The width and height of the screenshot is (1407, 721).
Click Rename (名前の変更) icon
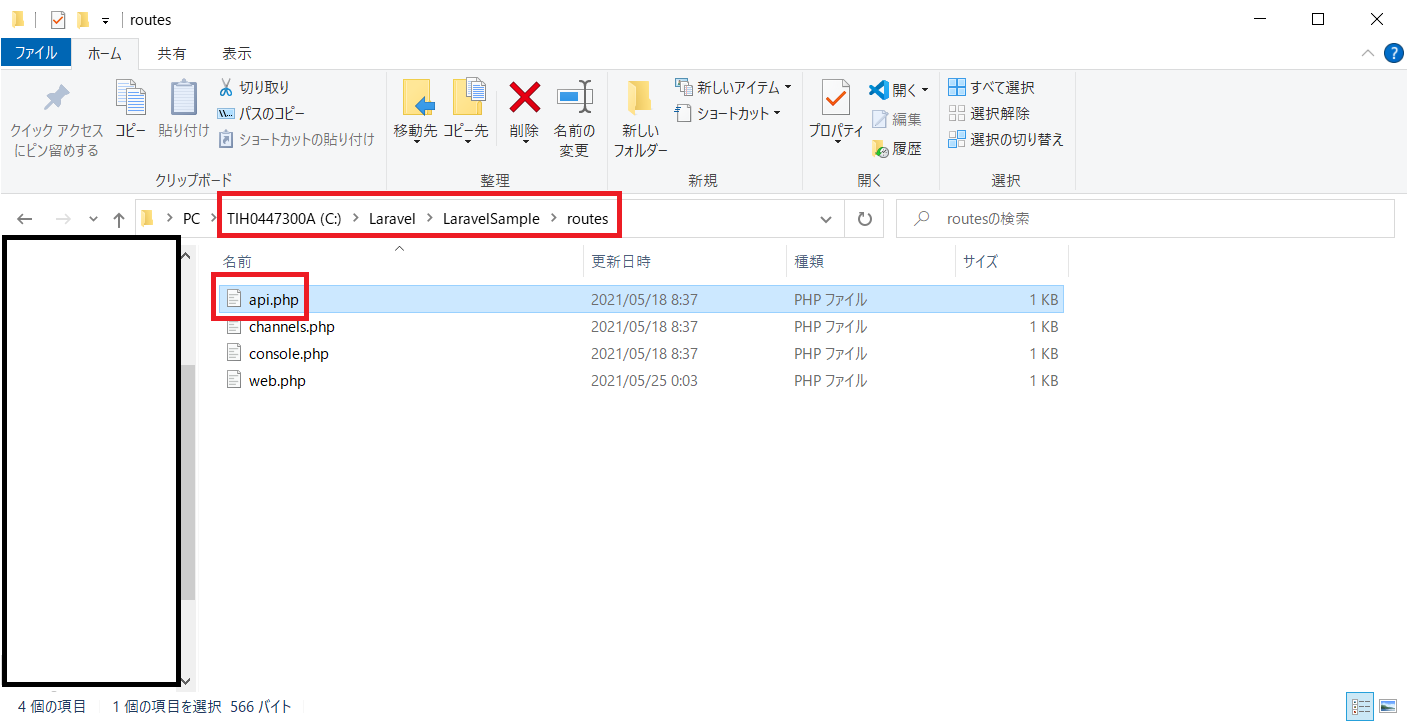[574, 98]
